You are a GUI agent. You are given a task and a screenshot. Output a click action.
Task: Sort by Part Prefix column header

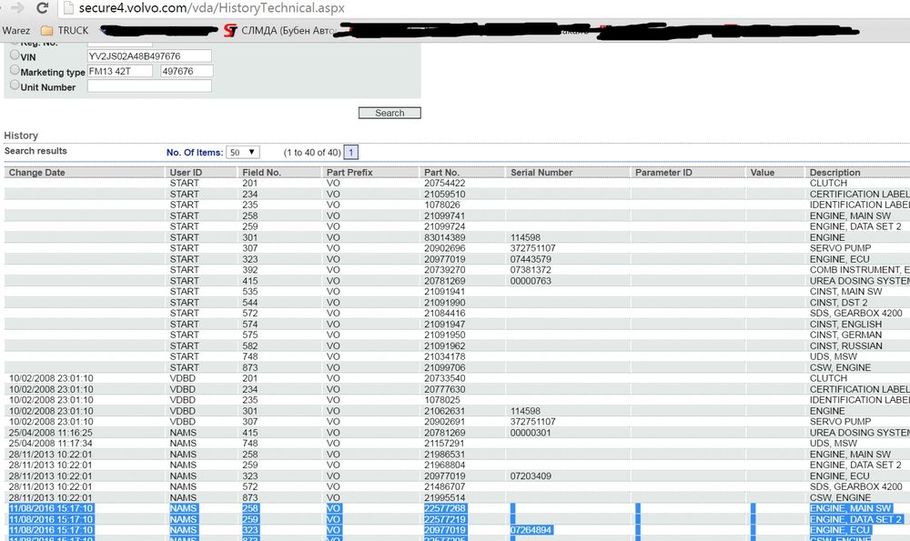click(x=349, y=172)
